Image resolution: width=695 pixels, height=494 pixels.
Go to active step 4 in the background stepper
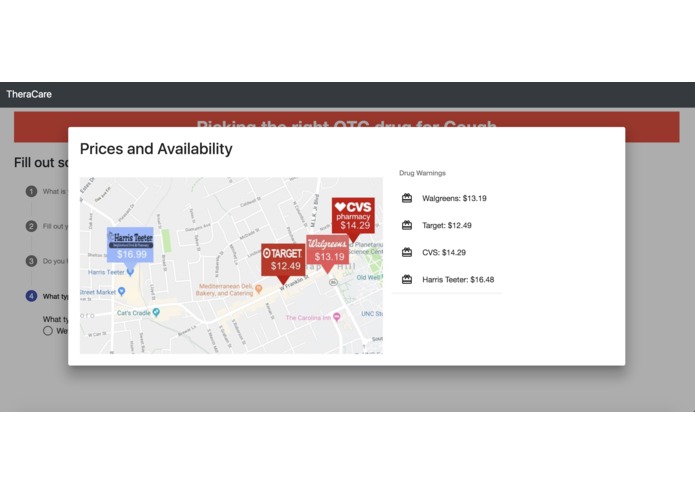31,296
